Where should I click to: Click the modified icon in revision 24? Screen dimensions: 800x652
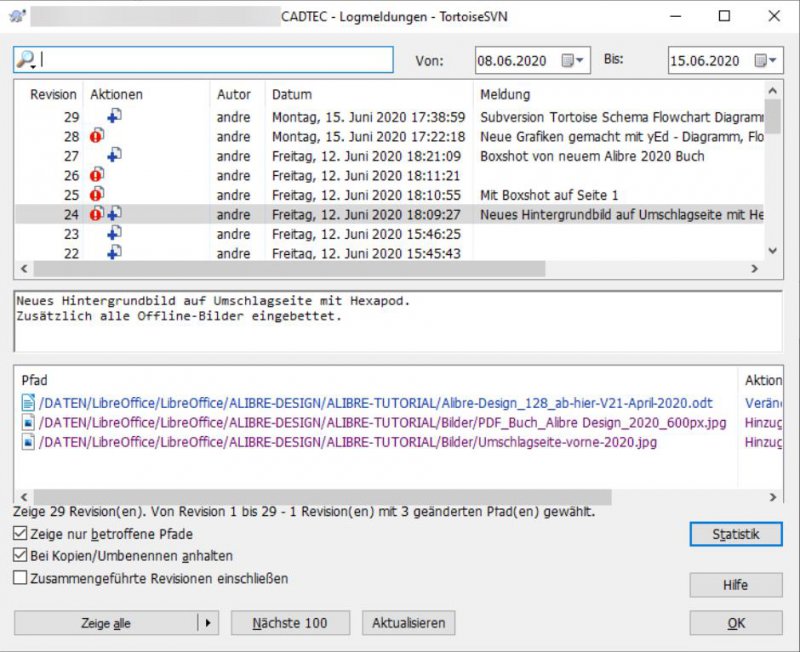97,214
